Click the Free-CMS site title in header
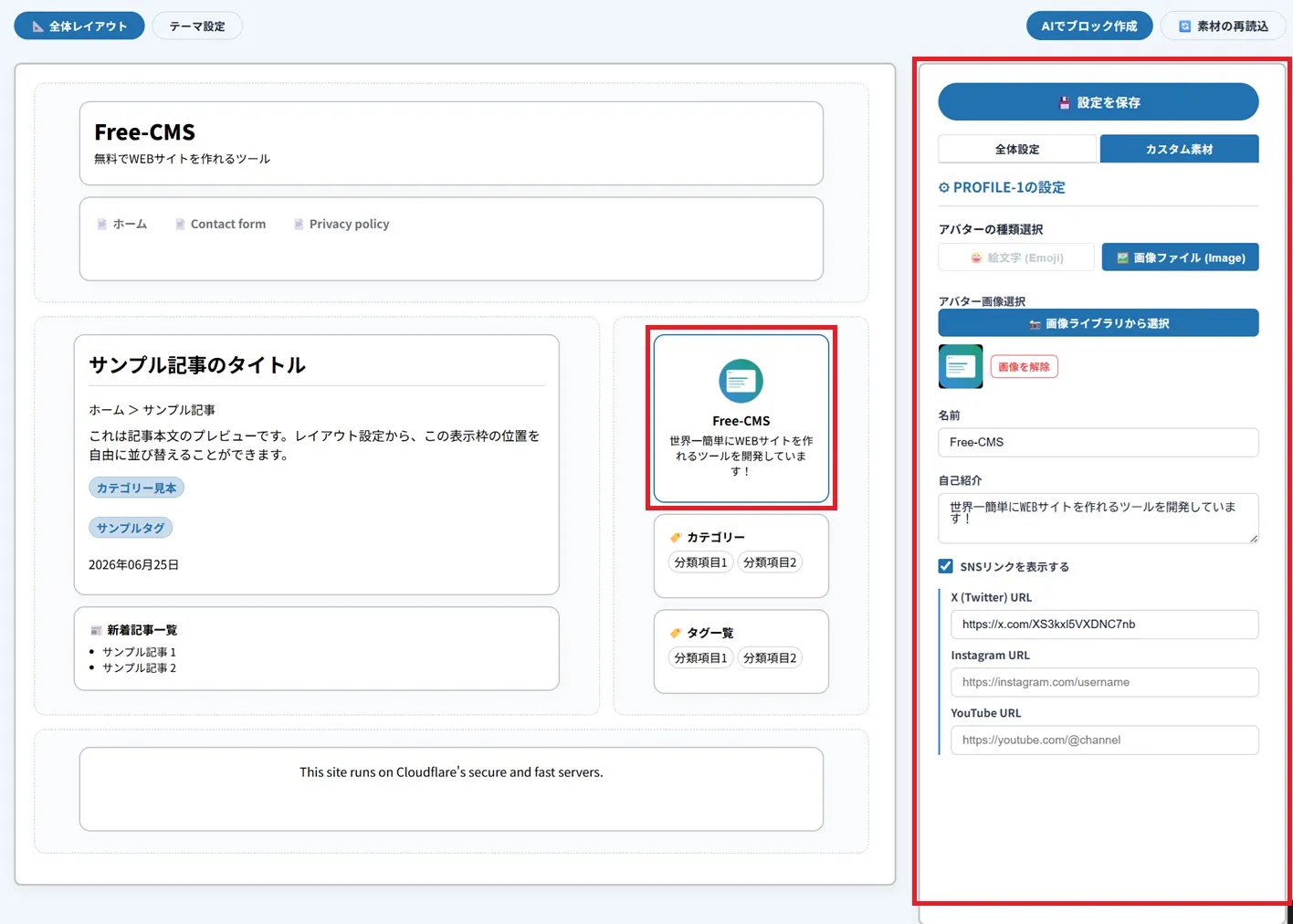1293x924 pixels. point(144,132)
